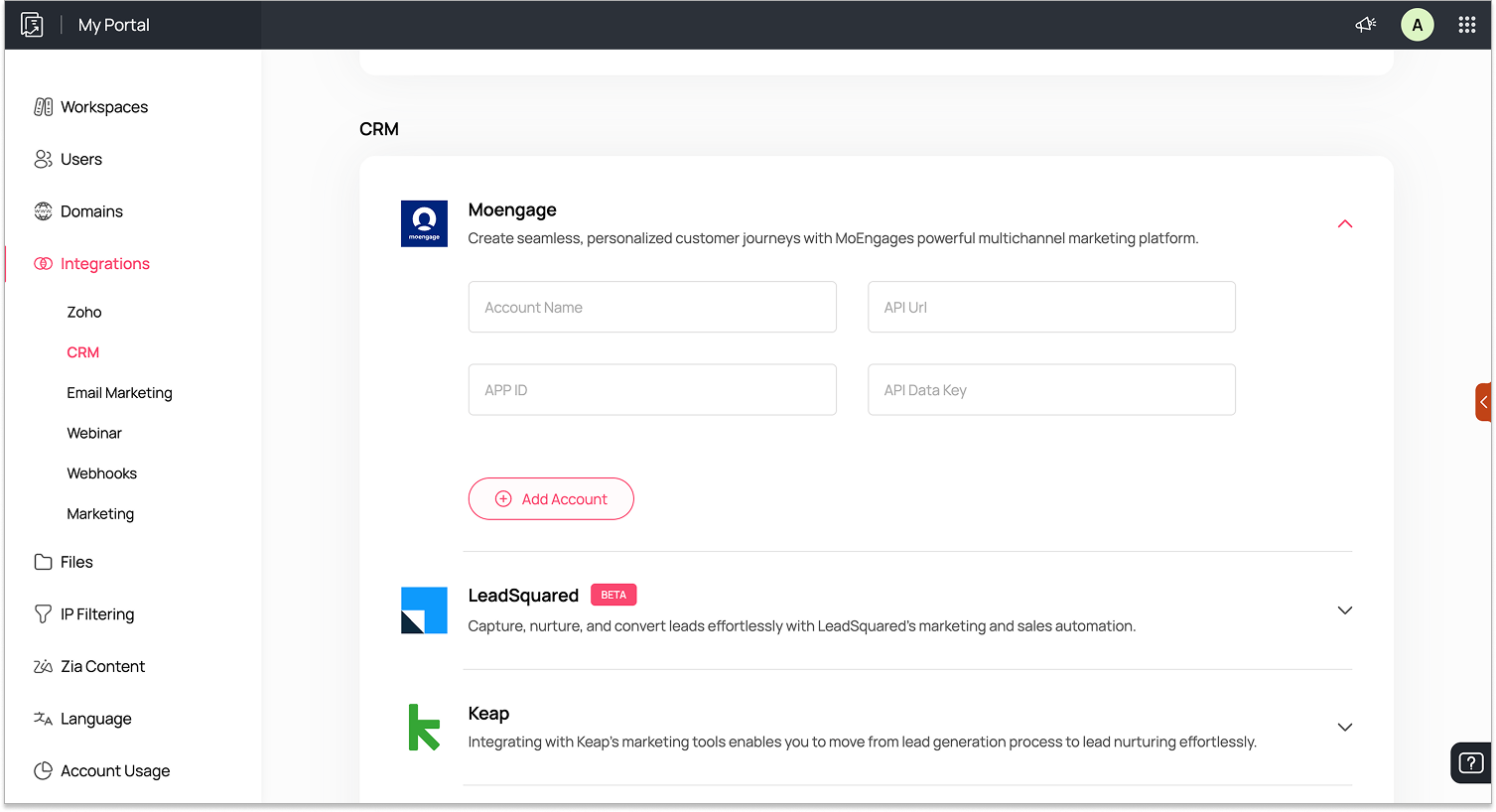Viewport: 1496px width, 812px height.
Task: Open Workspaces in the sidebar
Action: click(x=104, y=107)
